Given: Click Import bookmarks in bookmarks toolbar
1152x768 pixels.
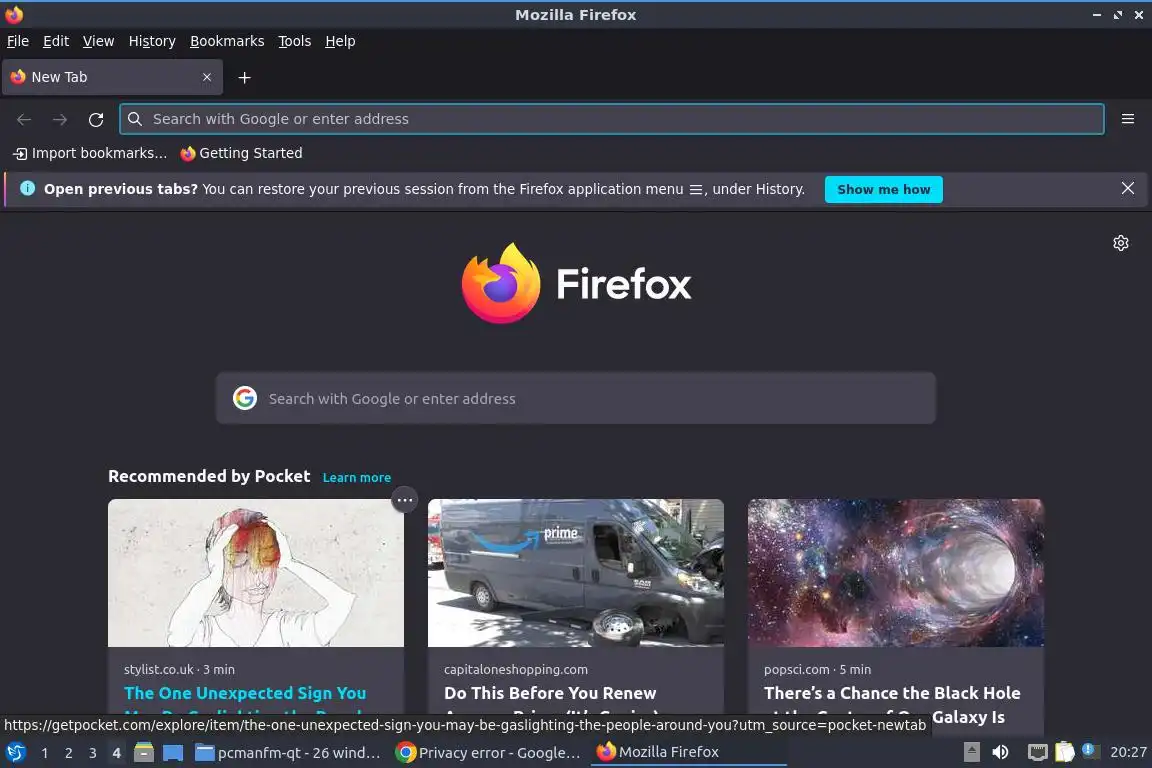Looking at the screenshot, I should point(90,153).
